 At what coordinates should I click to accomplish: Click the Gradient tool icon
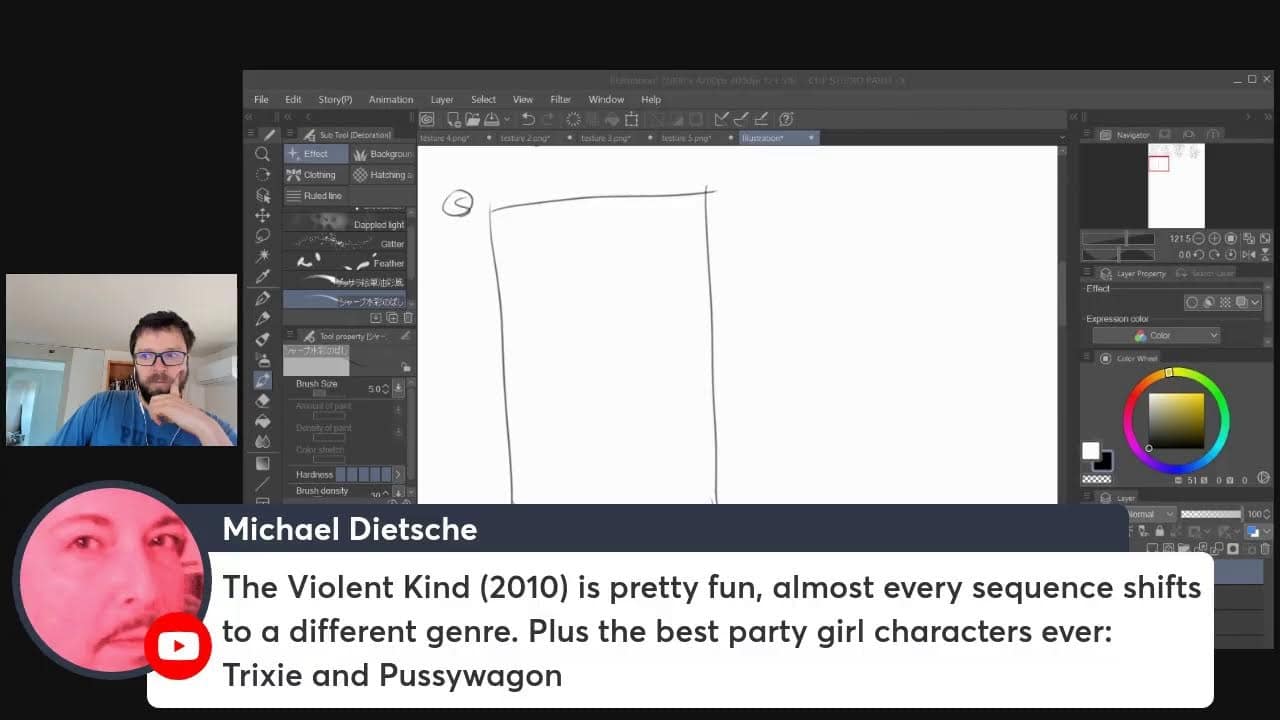[262, 463]
